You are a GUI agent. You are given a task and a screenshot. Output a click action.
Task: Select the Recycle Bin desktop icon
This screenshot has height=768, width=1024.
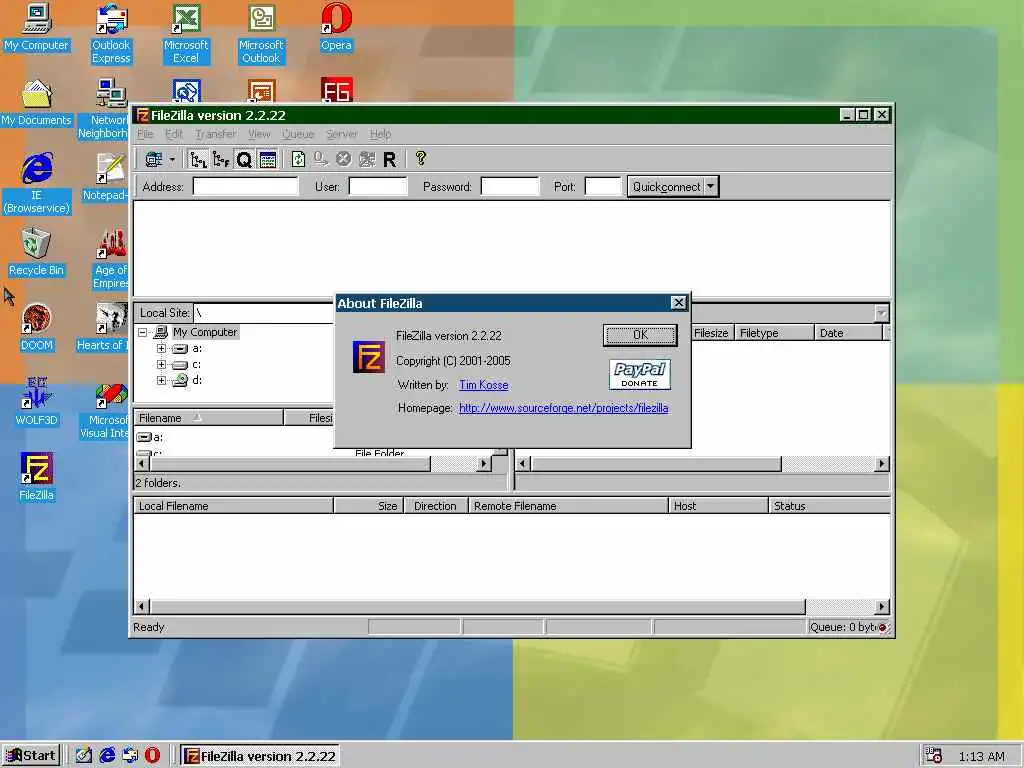point(36,253)
